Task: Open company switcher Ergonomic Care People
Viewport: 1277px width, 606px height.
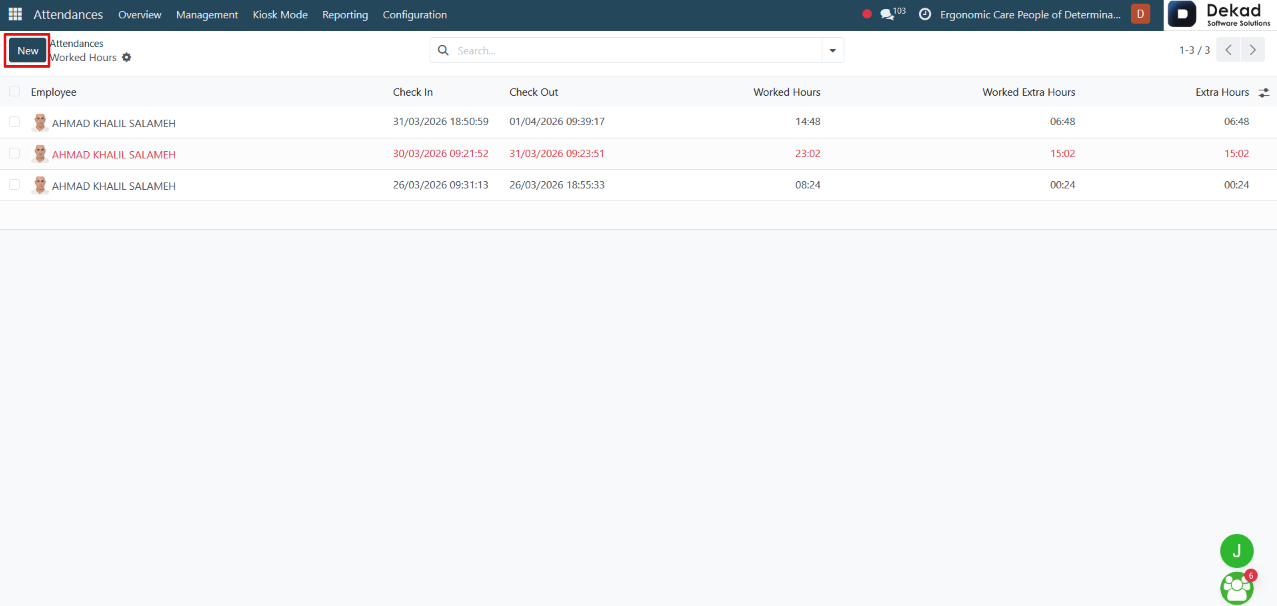Action: click(x=1031, y=15)
